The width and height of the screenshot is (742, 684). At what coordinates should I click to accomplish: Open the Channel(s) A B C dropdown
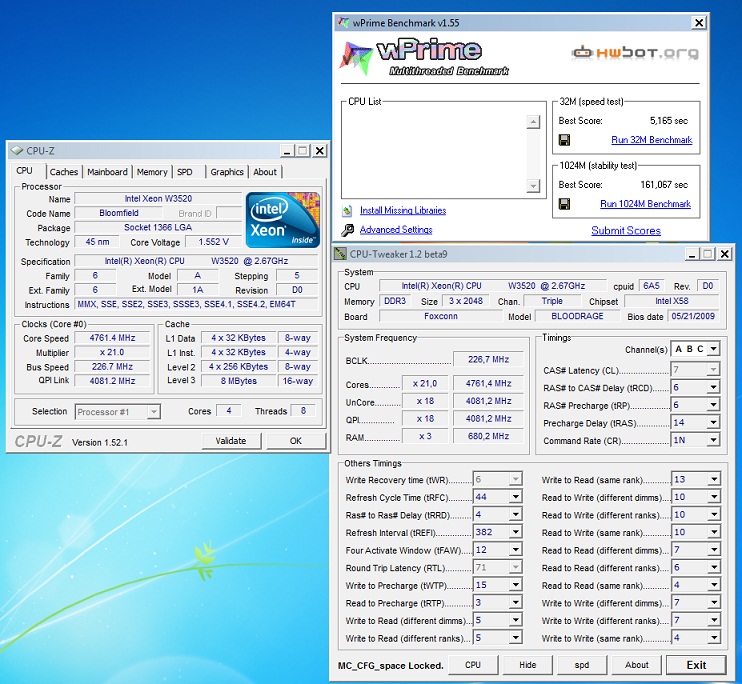point(713,349)
